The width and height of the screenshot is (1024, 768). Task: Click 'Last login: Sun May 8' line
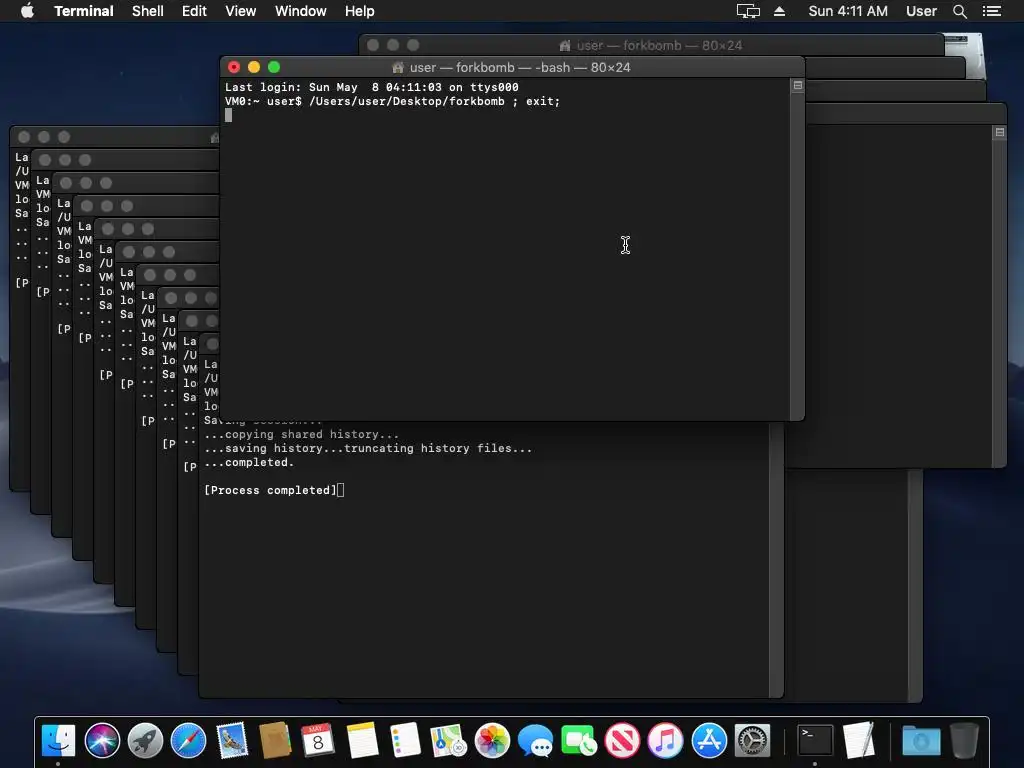pyautogui.click(x=372, y=87)
